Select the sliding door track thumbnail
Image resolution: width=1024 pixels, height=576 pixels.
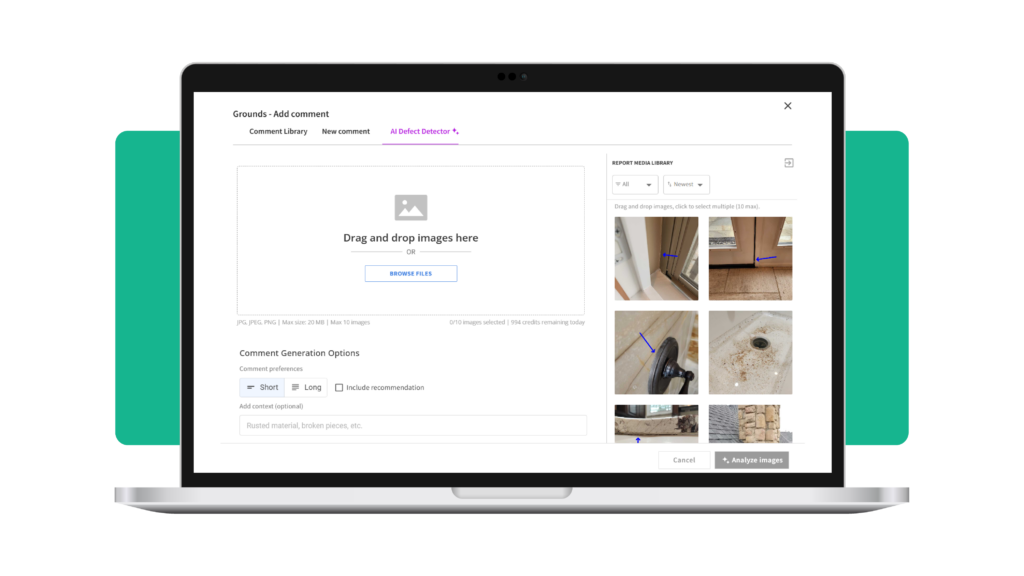tap(656, 258)
